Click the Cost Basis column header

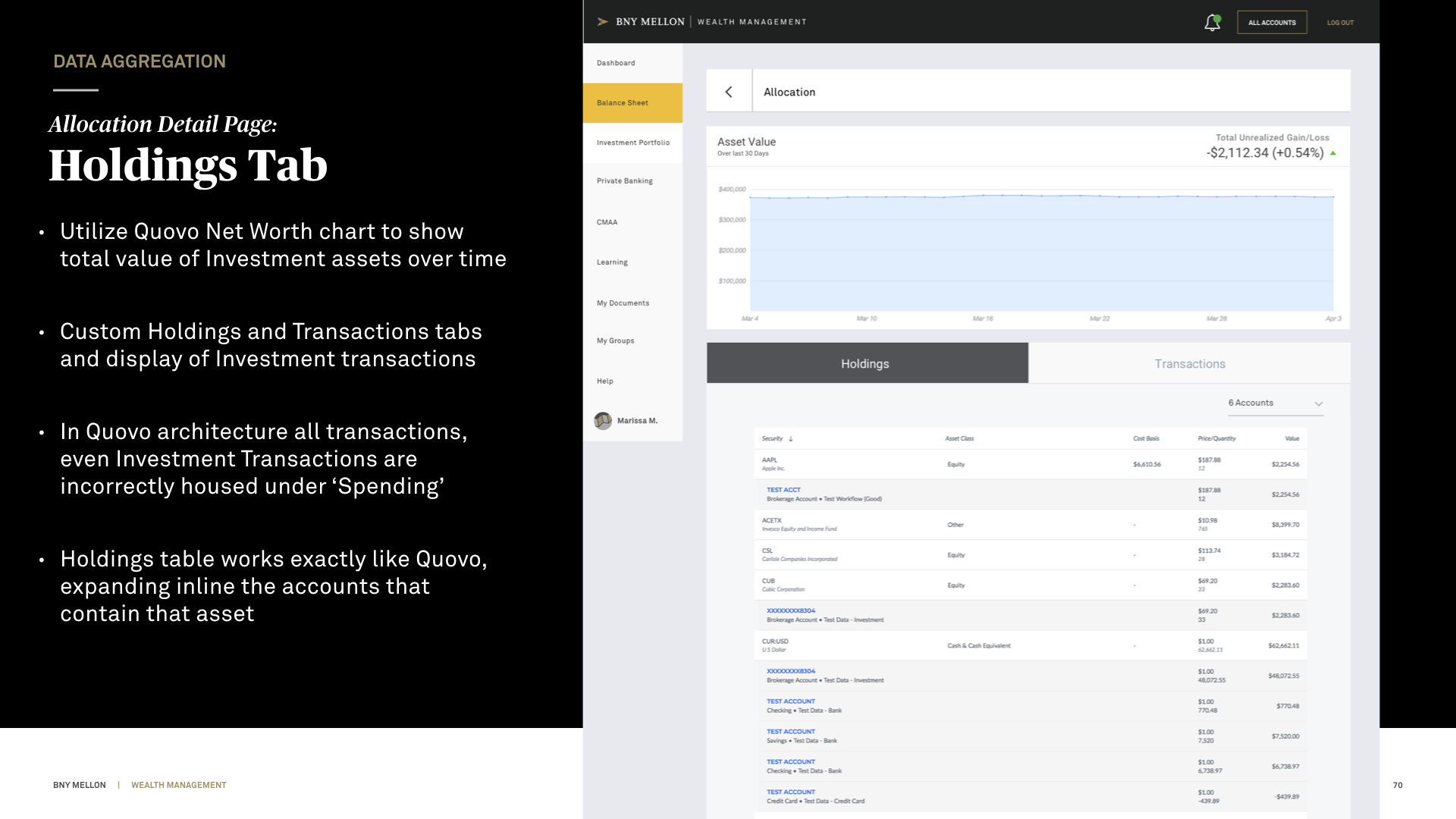coord(1146,439)
